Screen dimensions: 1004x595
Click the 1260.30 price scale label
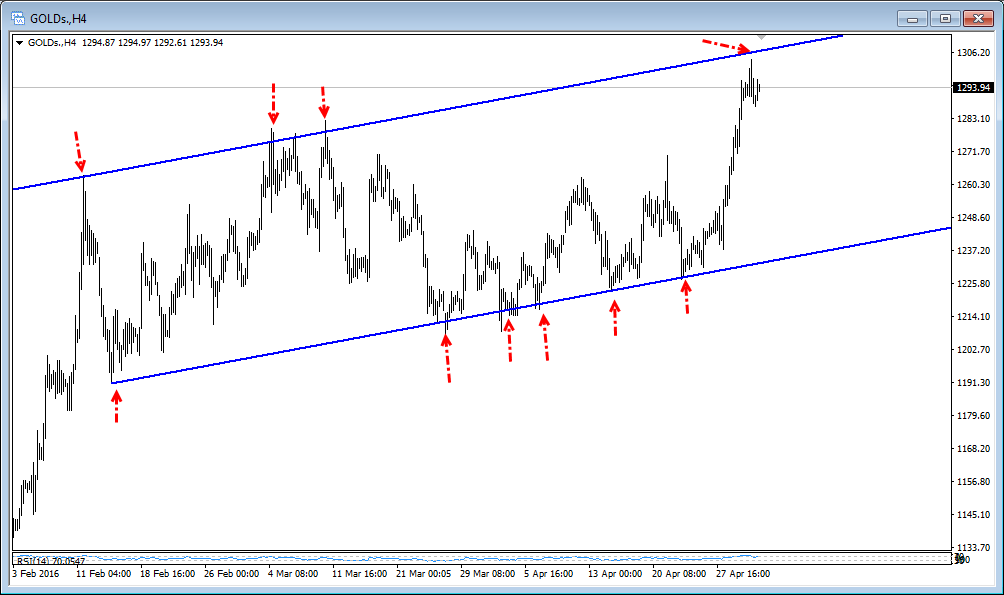(x=973, y=185)
